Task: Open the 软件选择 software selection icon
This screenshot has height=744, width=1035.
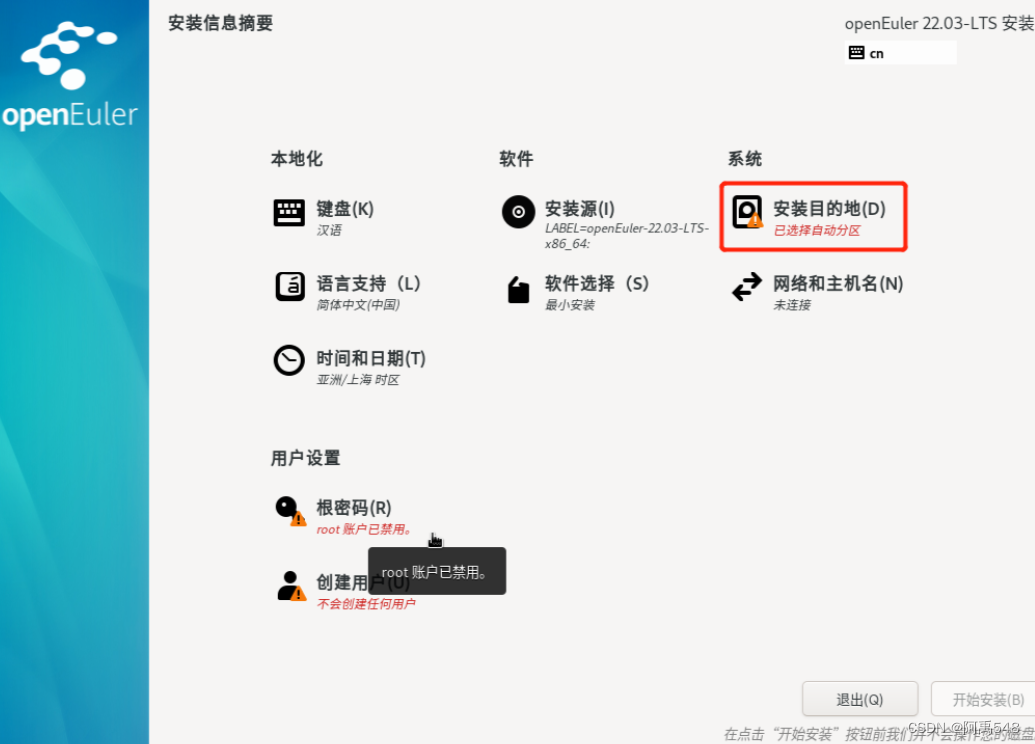Action: click(x=517, y=288)
